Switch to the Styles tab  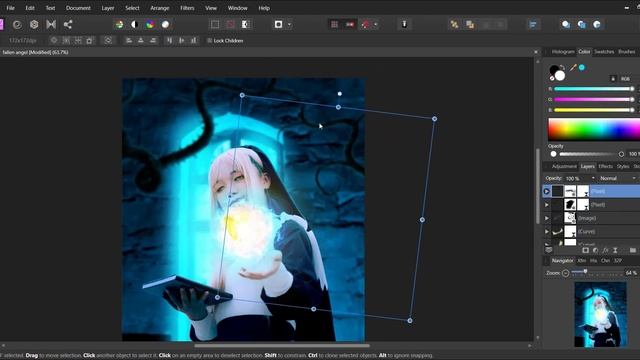coord(623,167)
